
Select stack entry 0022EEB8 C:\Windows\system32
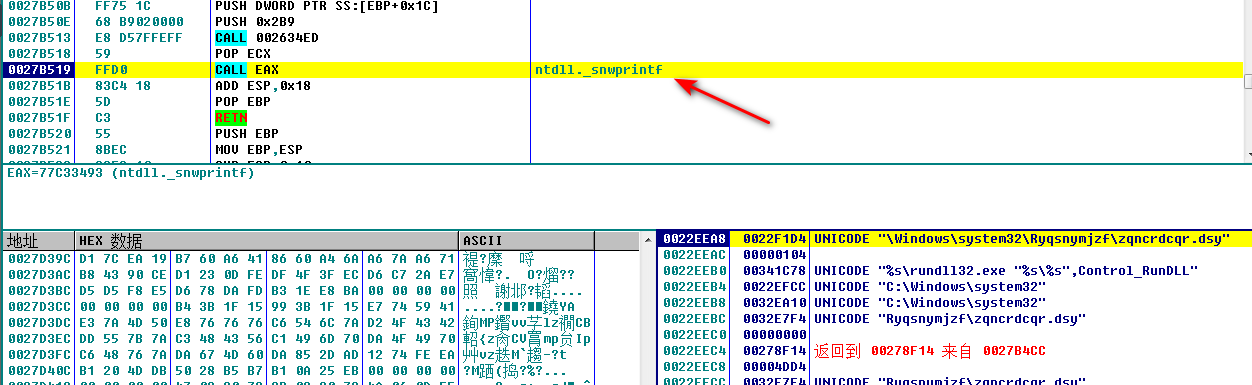953,303
